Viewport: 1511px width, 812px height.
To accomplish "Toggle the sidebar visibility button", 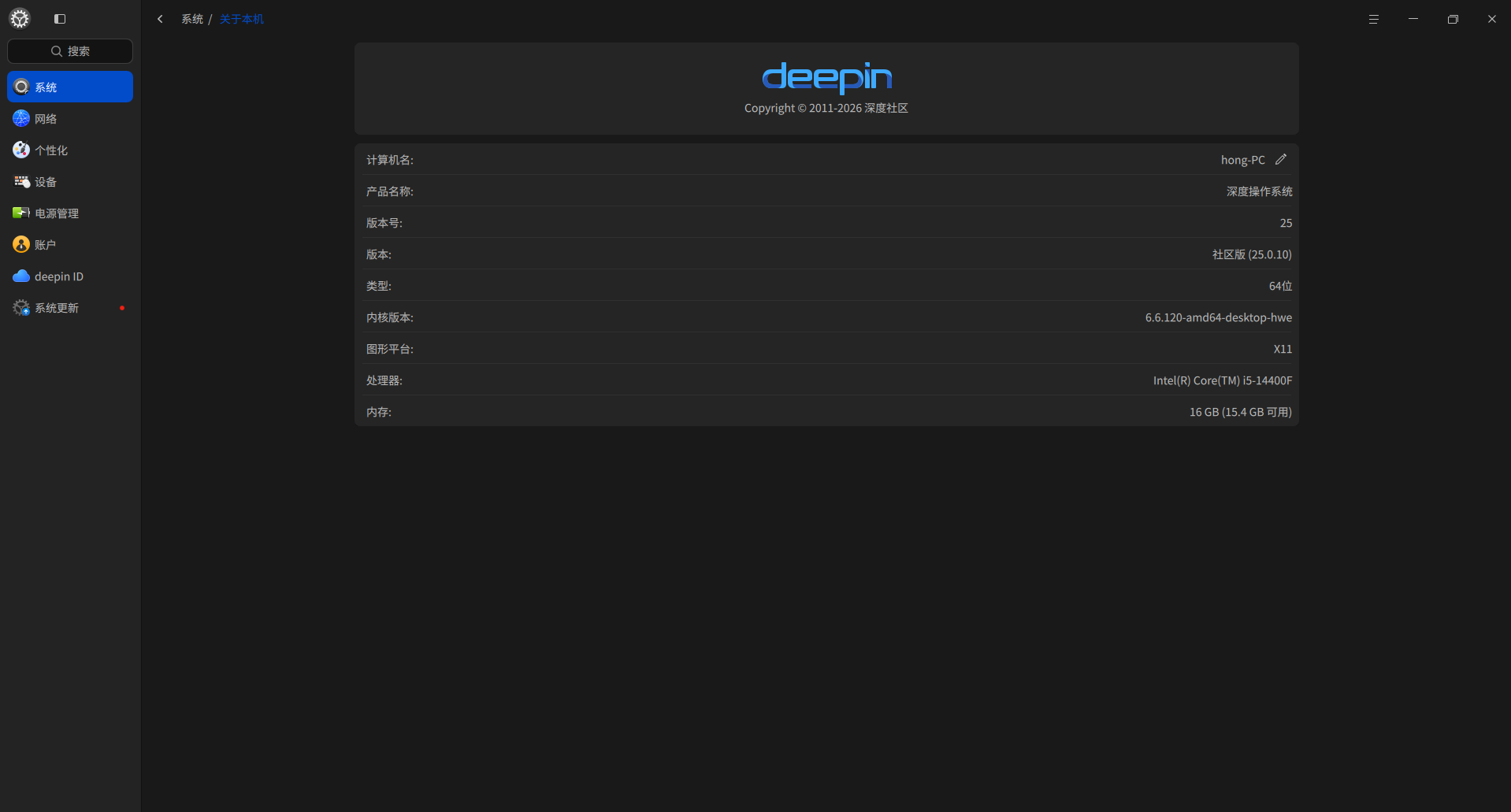I will pos(60,19).
